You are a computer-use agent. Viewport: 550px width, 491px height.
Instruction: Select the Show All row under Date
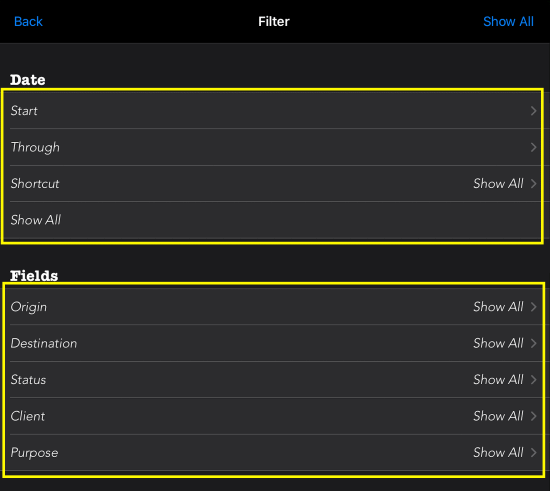272,220
